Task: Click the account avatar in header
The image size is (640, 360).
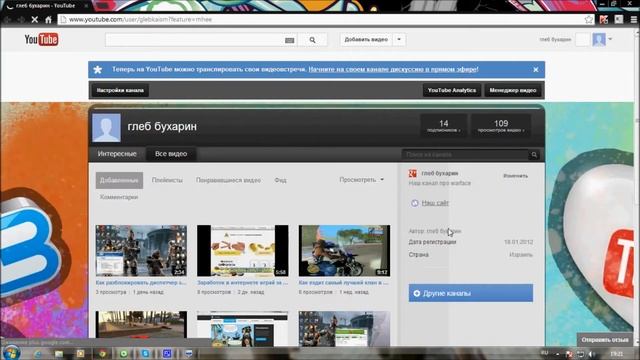Action: pos(599,40)
